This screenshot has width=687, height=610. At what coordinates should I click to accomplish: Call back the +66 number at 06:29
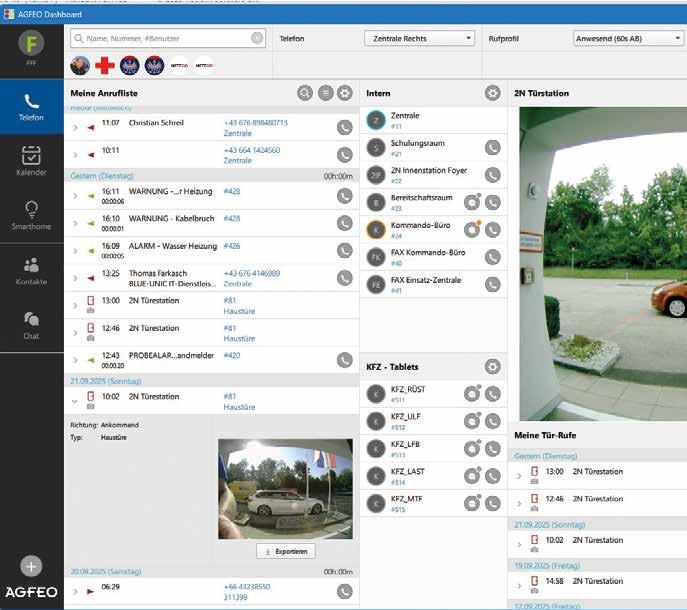tap(345, 592)
